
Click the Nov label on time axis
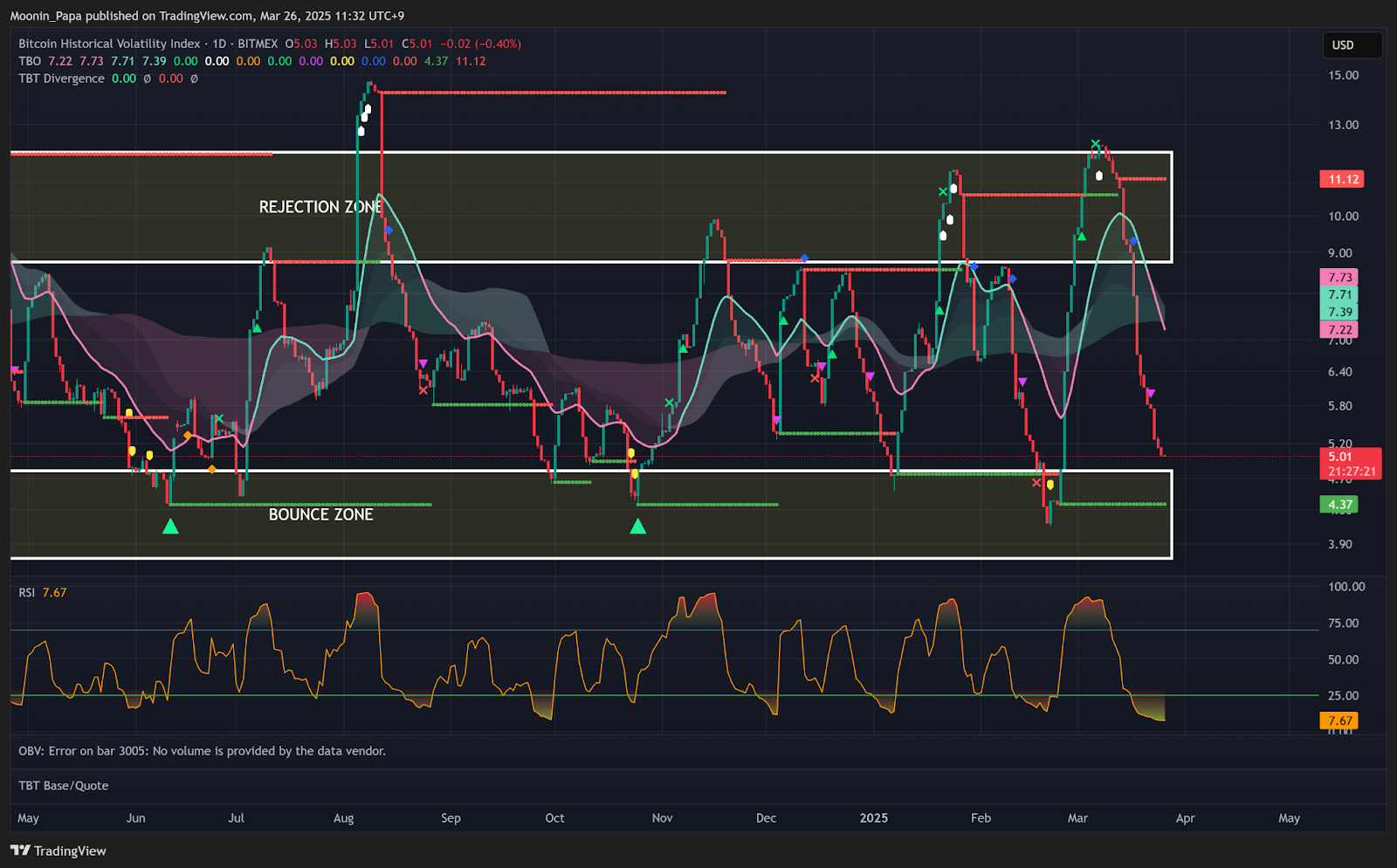point(662,818)
